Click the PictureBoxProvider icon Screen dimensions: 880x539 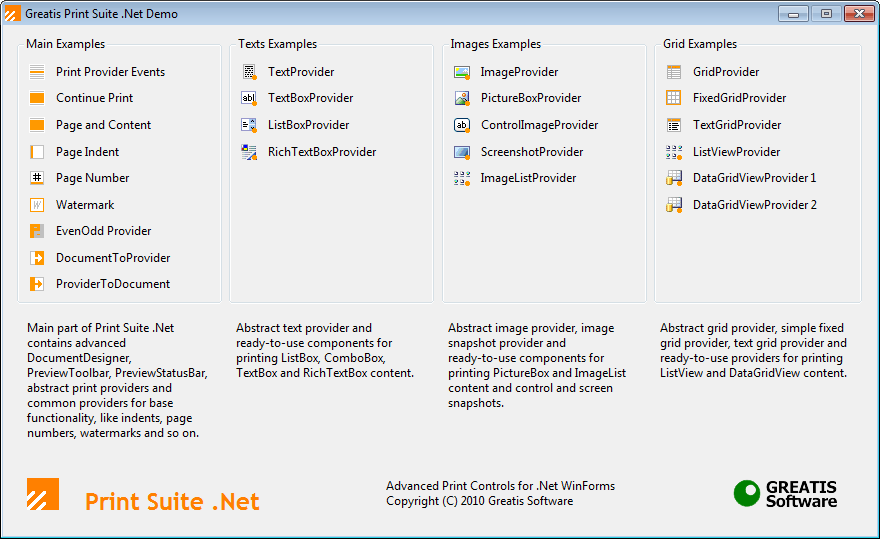pos(461,98)
